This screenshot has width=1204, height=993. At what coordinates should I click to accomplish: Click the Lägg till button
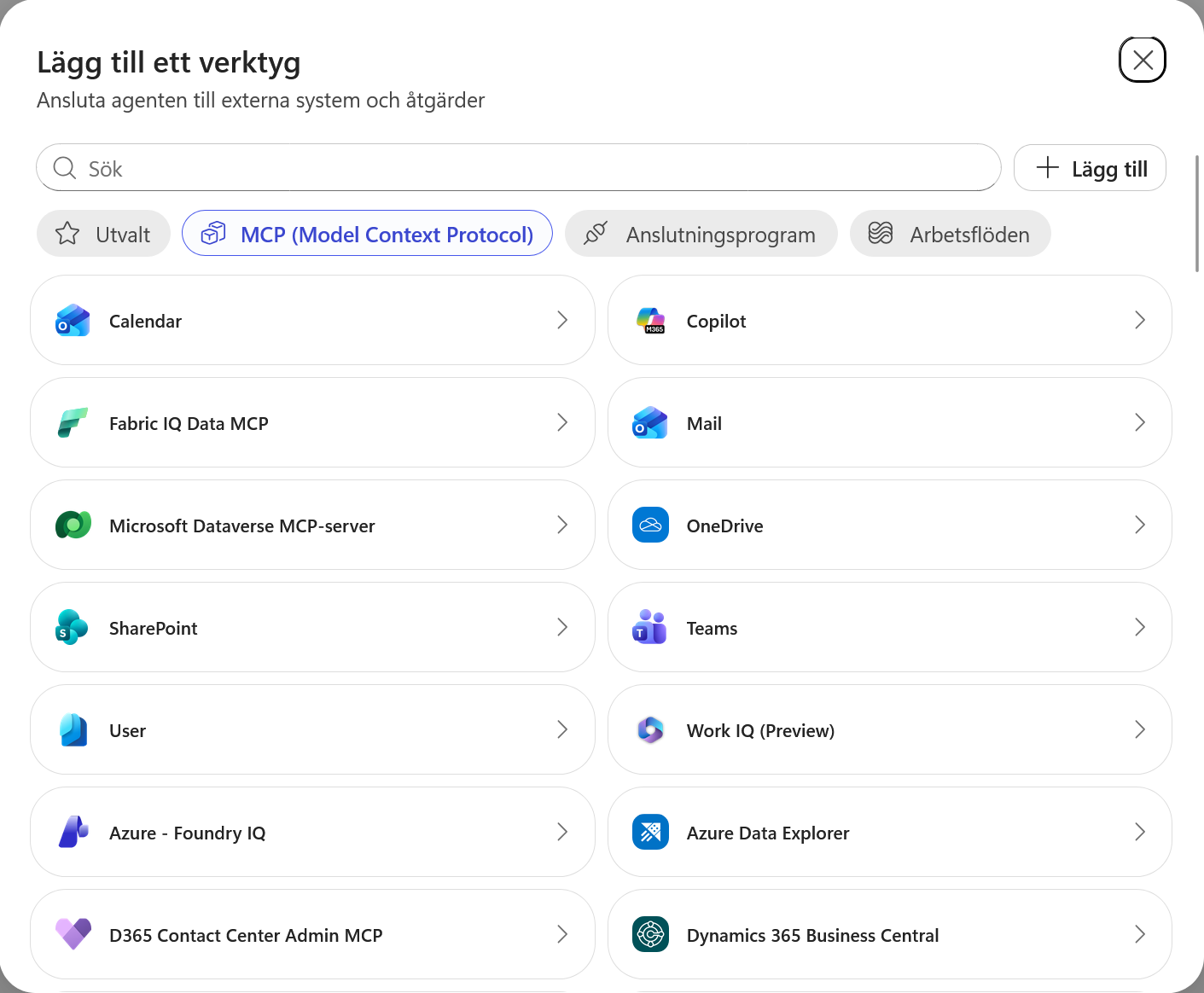(x=1090, y=168)
